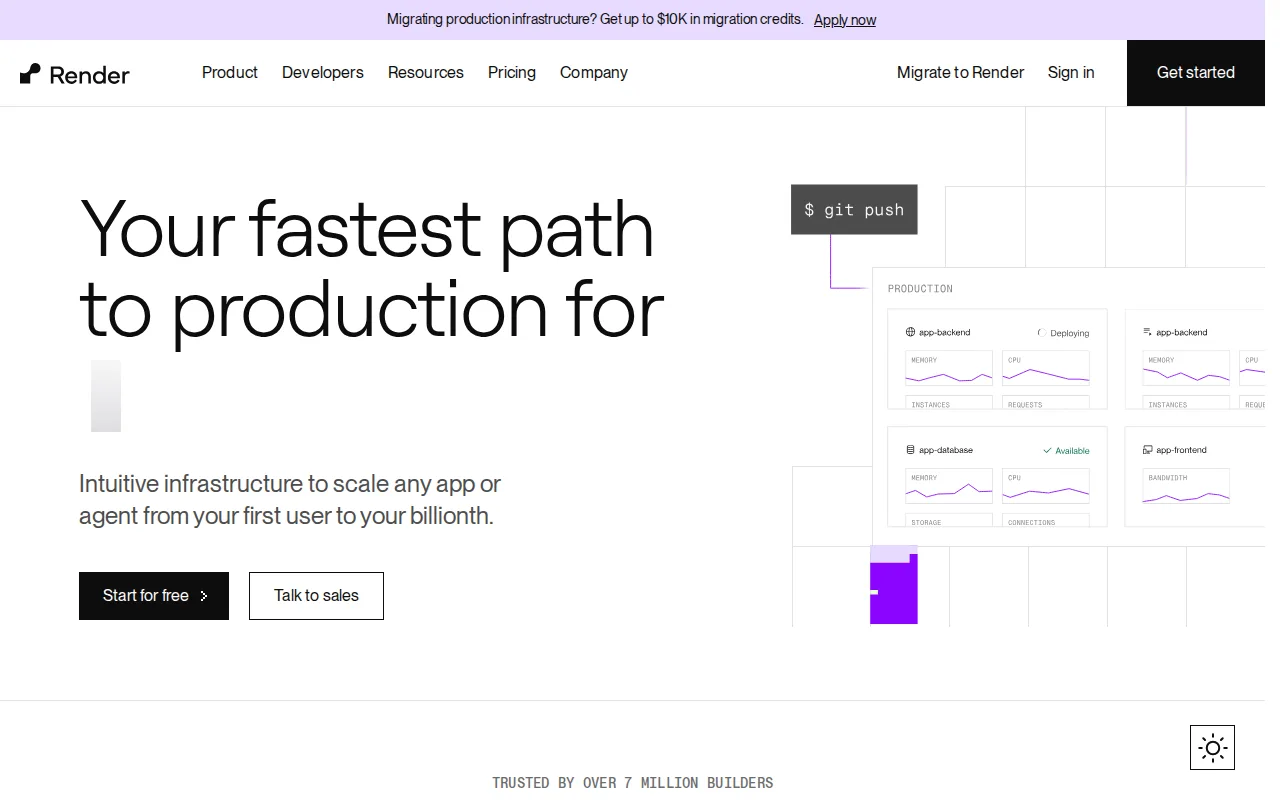The height and width of the screenshot is (800, 1280).
Task: Go to the Pricing page
Action: coord(512,73)
